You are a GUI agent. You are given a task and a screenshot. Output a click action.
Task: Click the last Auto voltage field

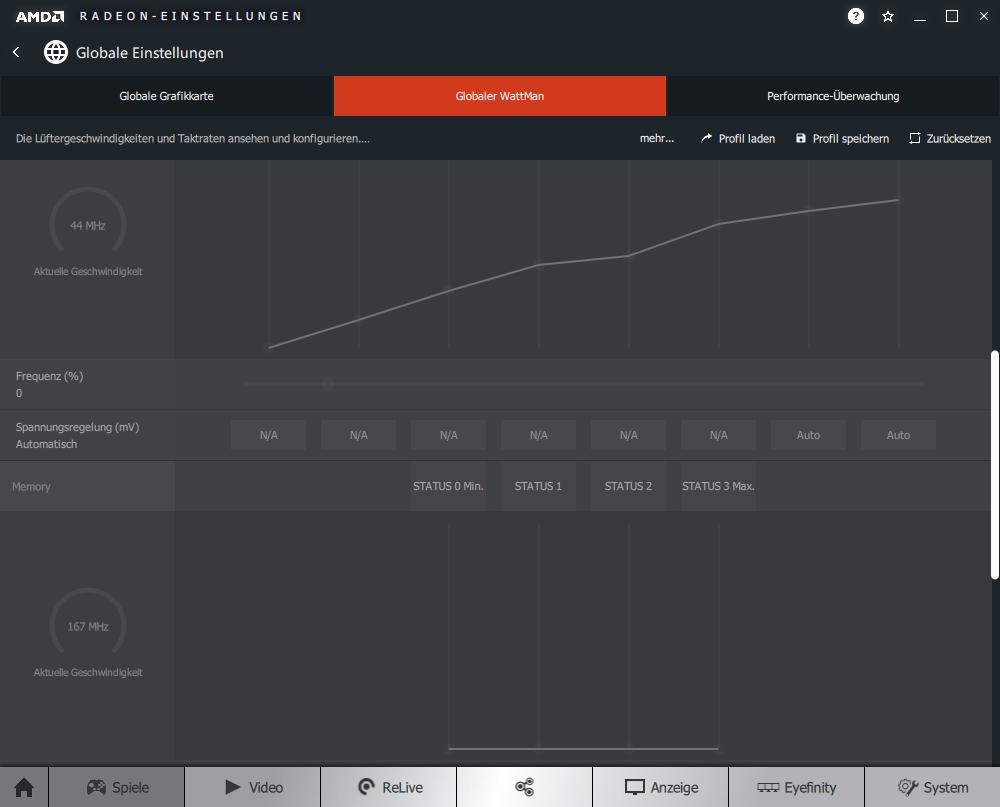coord(898,435)
